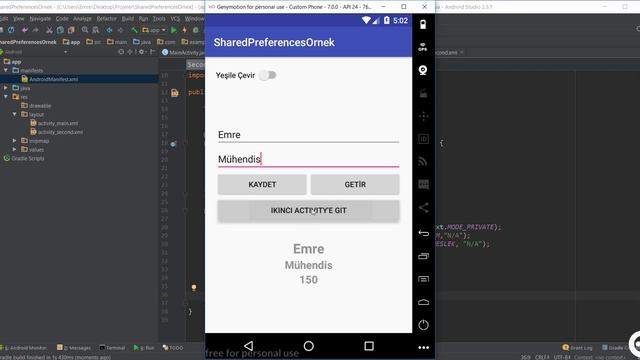Image resolution: width=640 pixels, height=360 pixels.
Task: Collapse the res folder
Action: point(6,97)
